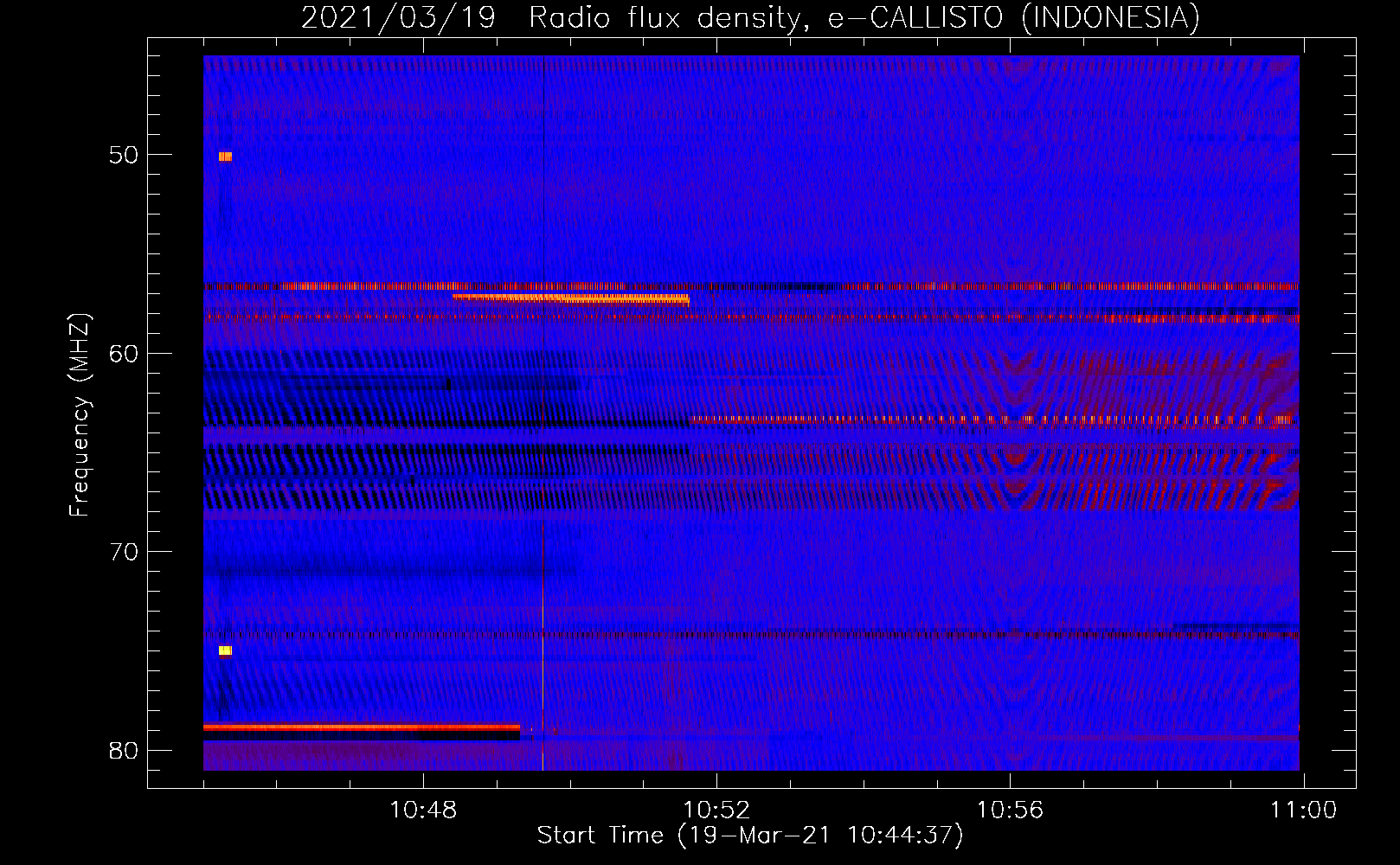Click the 'Frequency (MHZ)' y-axis label
The height and width of the screenshot is (865, 1400).
[x=80, y=415]
